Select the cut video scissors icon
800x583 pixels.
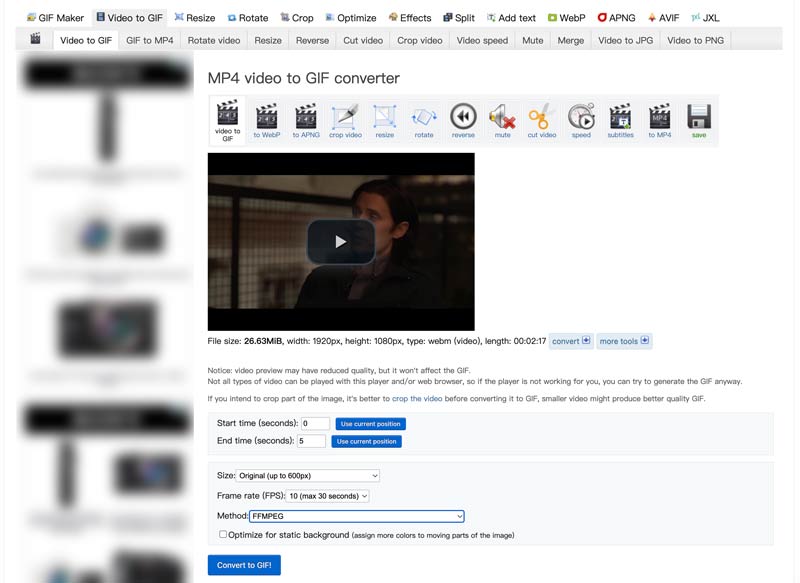(542, 120)
